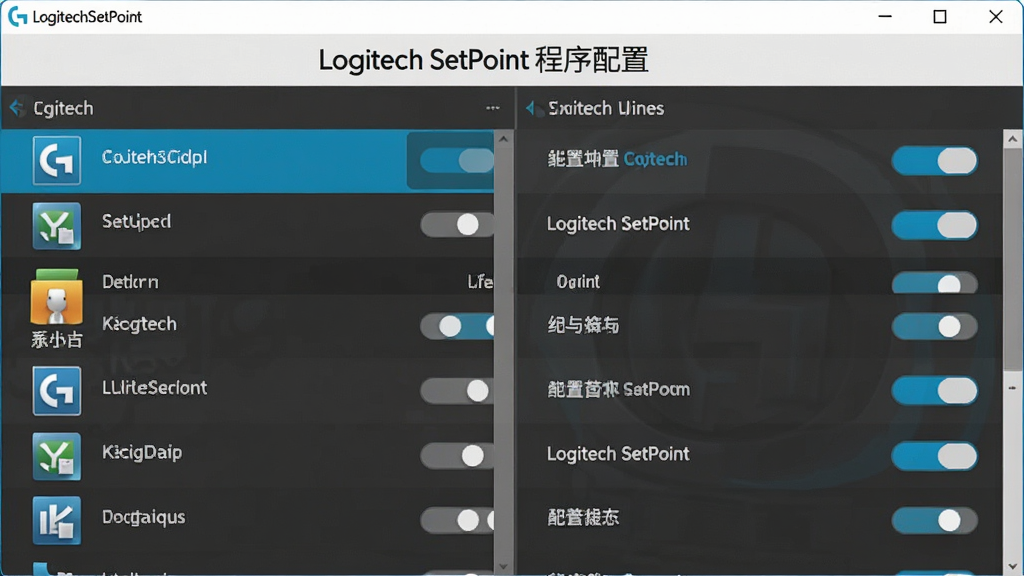Select the Docgtaiqus list entry
Viewport: 1024px width, 576px height.
pyautogui.click(x=247, y=520)
